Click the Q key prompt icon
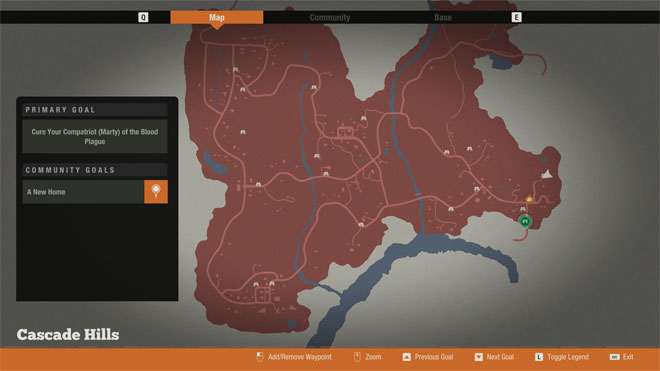The width and height of the screenshot is (660, 371). click(x=143, y=17)
